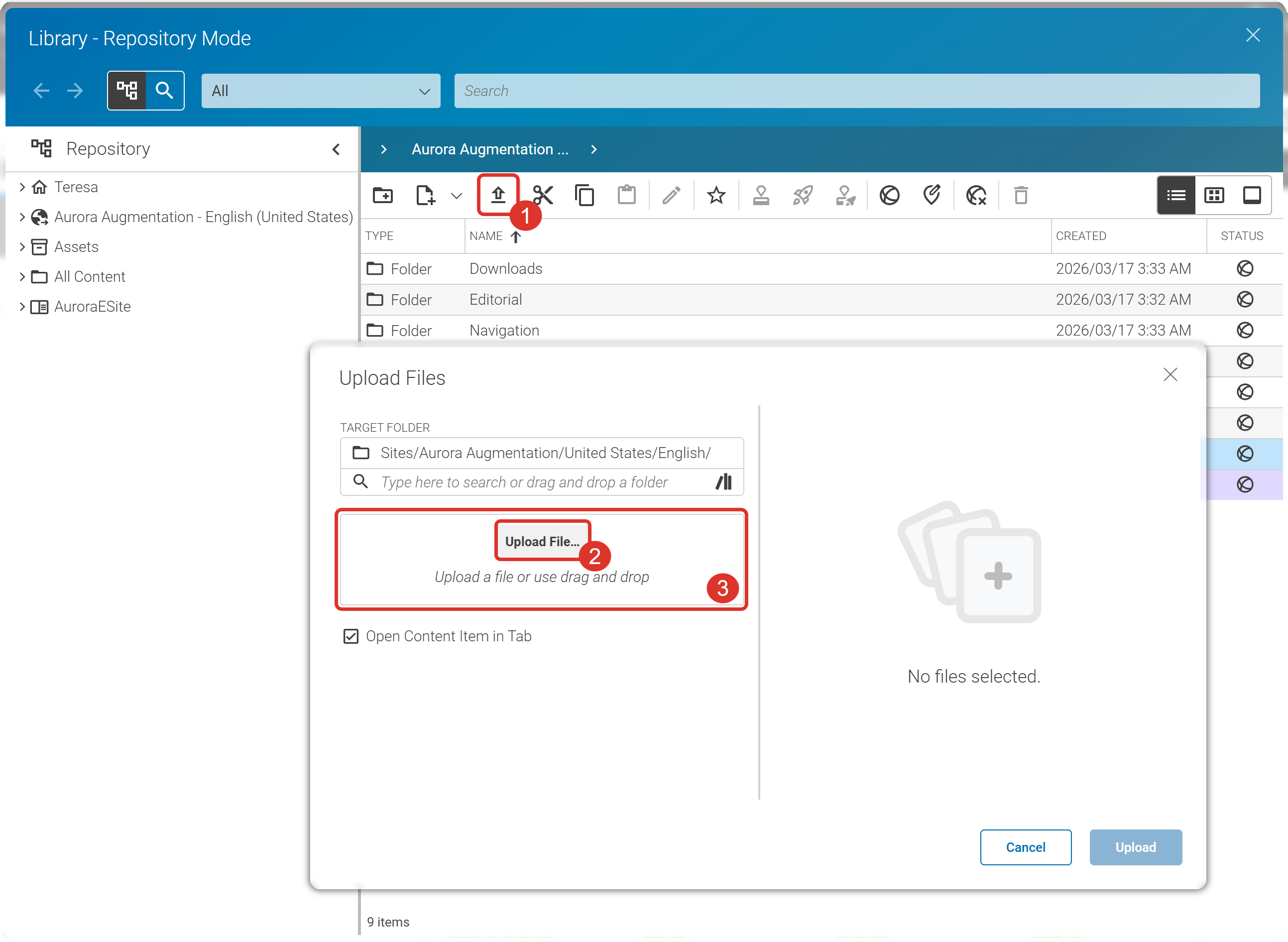Expand the Assets tree node
Image resolution: width=1288 pixels, height=942 pixels.
(22, 247)
